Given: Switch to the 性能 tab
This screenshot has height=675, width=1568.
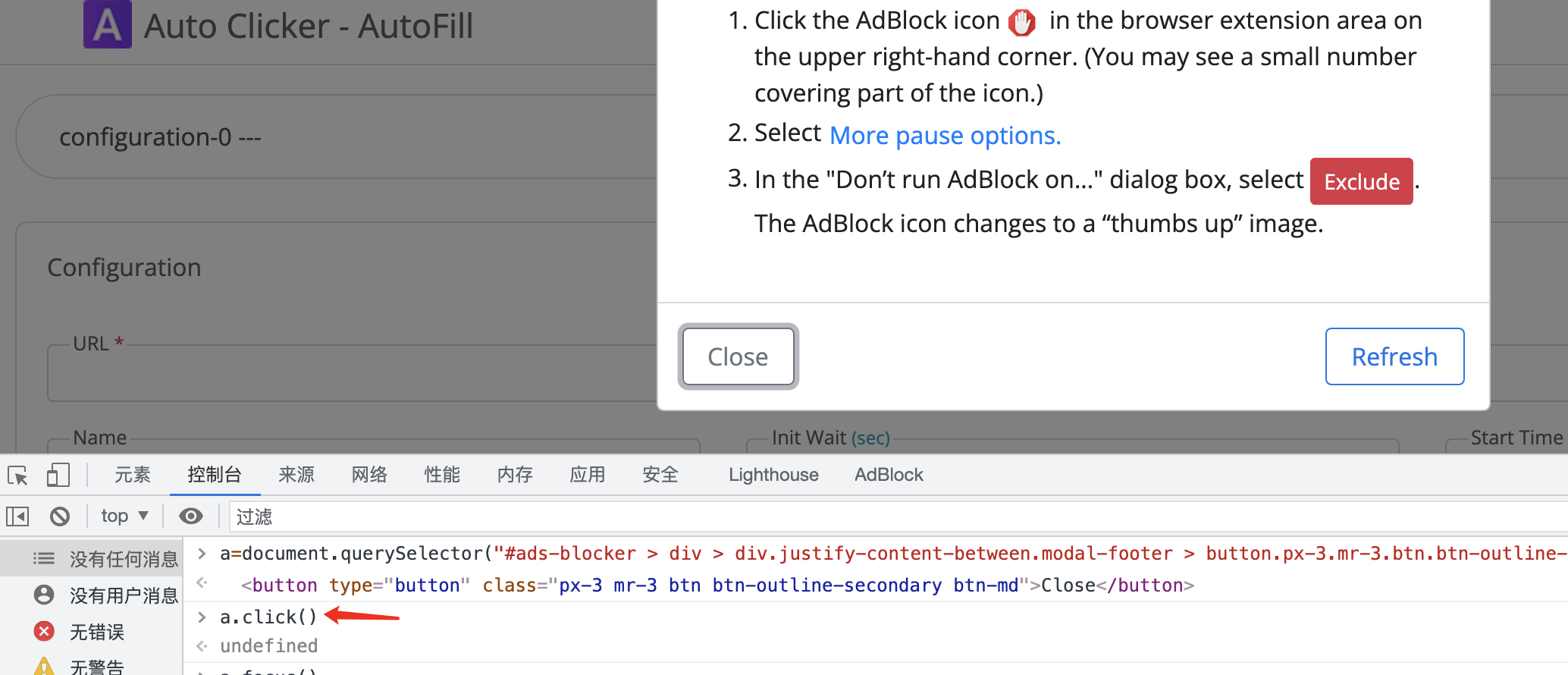Looking at the screenshot, I should pyautogui.click(x=442, y=475).
